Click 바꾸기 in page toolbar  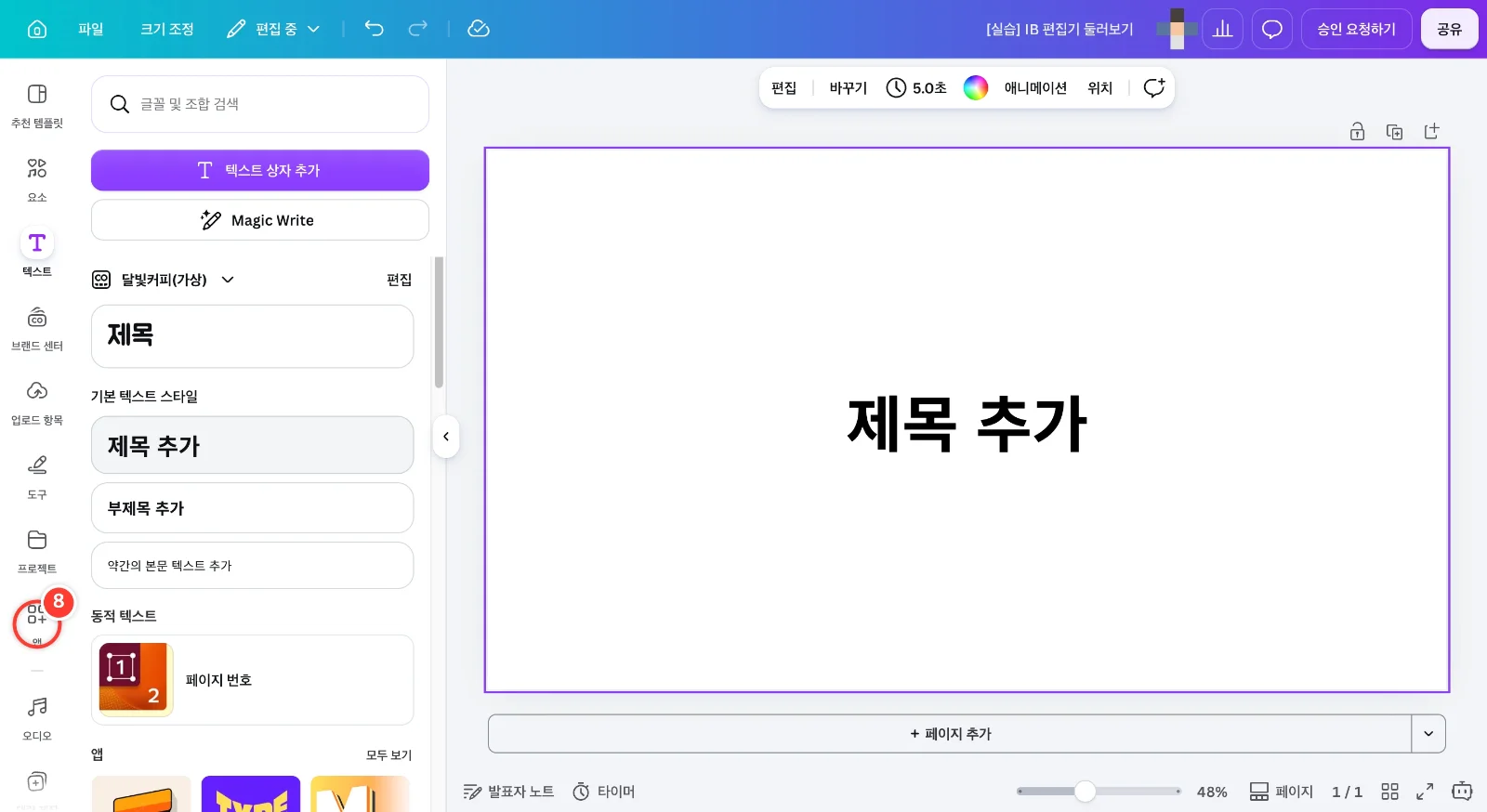tap(849, 87)
